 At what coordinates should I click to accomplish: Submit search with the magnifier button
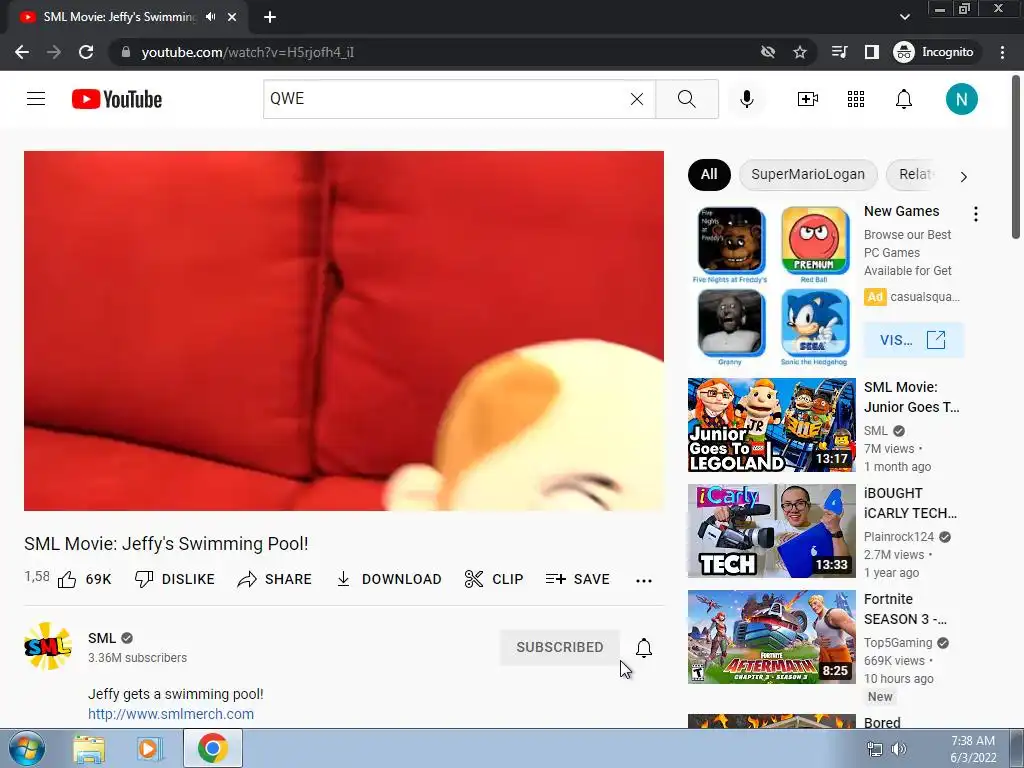686,99
